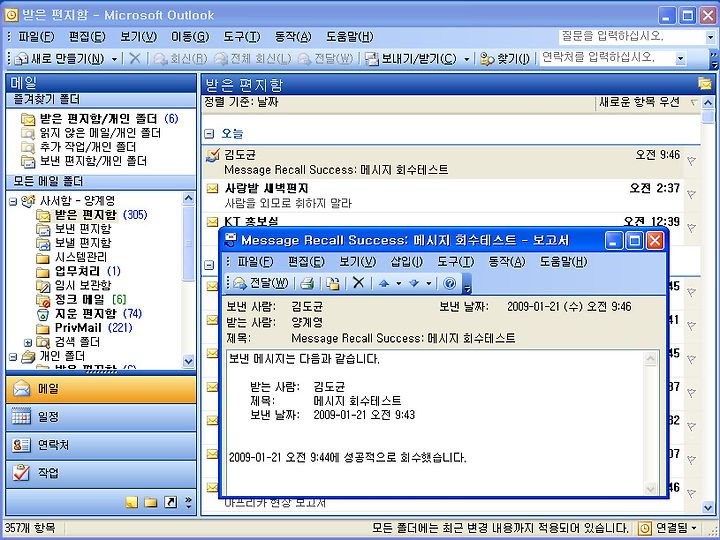Collapse the 사서함 - 양계영 mailbox tree
The width and height of the screenshot is (720, 540).
[13, 201]
